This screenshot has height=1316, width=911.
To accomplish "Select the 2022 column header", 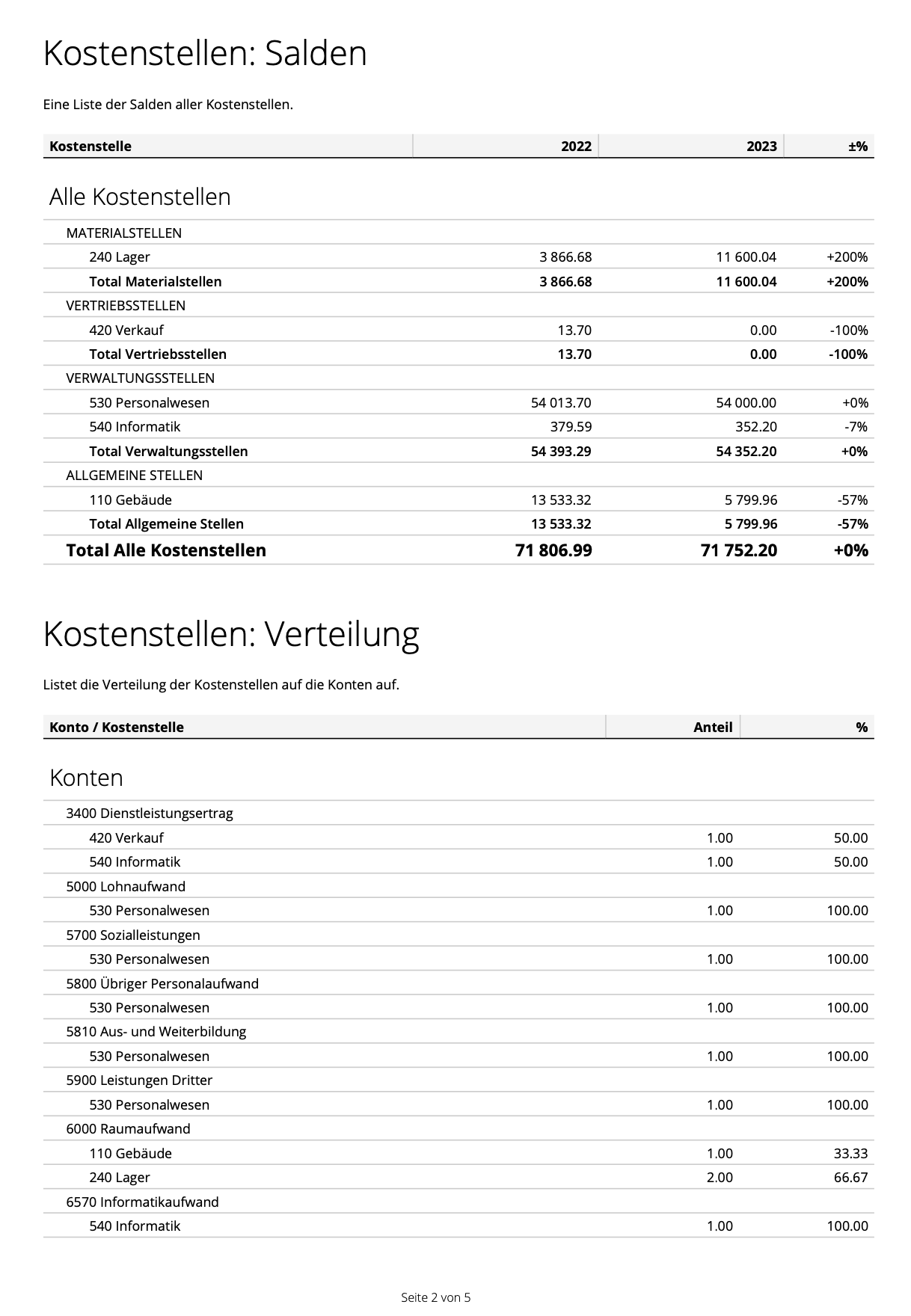I will tap(576, 147).
